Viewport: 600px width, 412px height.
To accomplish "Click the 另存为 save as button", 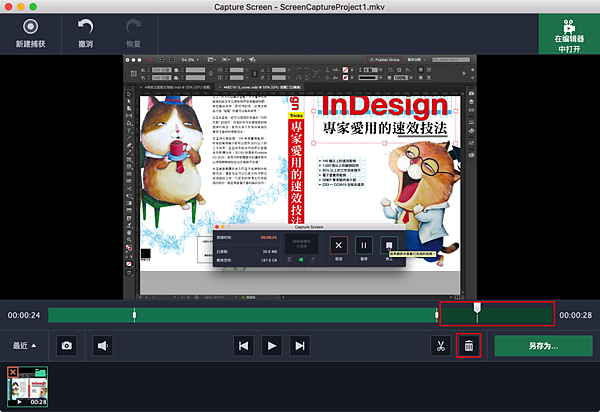I will tap(543, 346).
